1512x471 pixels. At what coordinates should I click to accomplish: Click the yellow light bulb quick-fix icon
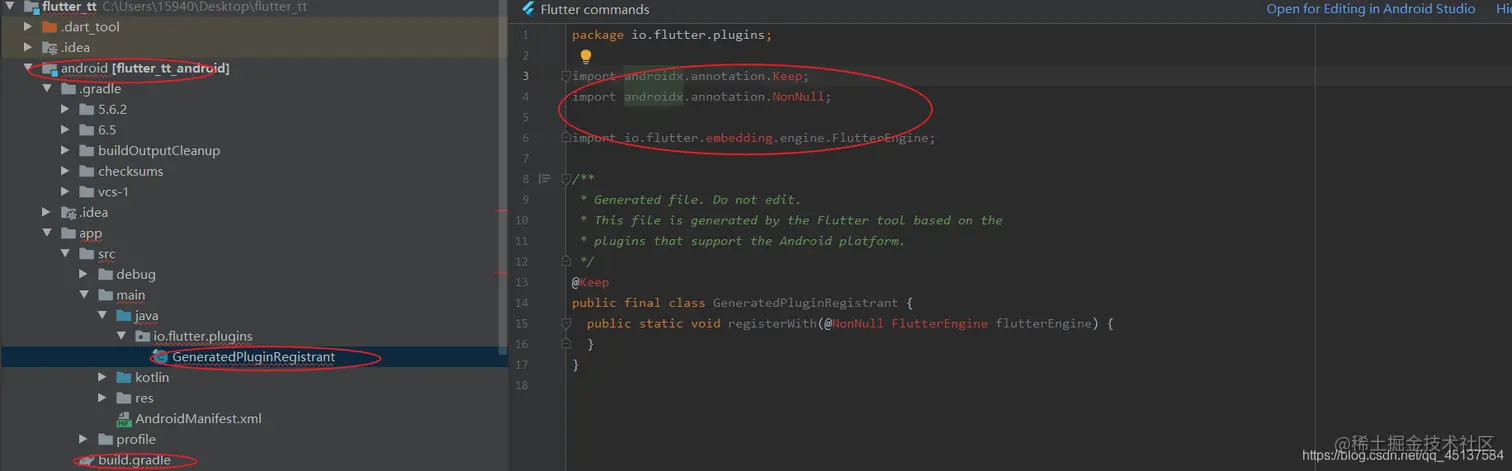pyautogui.click(x=586, y=57)
